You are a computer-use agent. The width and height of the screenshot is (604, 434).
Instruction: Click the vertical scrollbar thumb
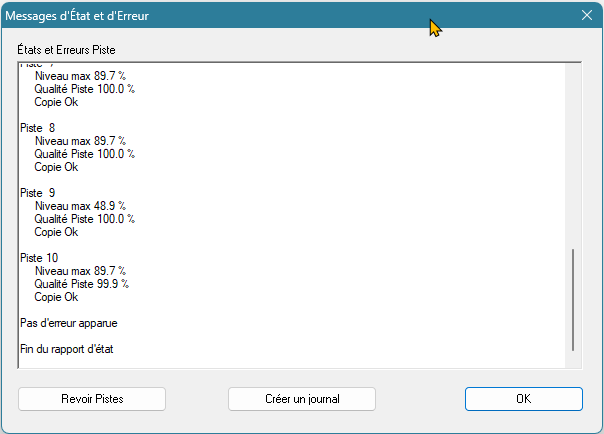[x=573, y=300]
